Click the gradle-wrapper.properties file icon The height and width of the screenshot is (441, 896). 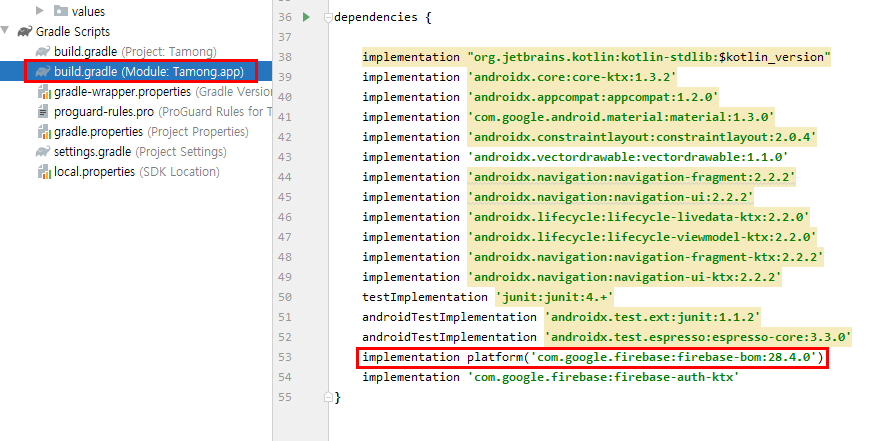(43, 91)
